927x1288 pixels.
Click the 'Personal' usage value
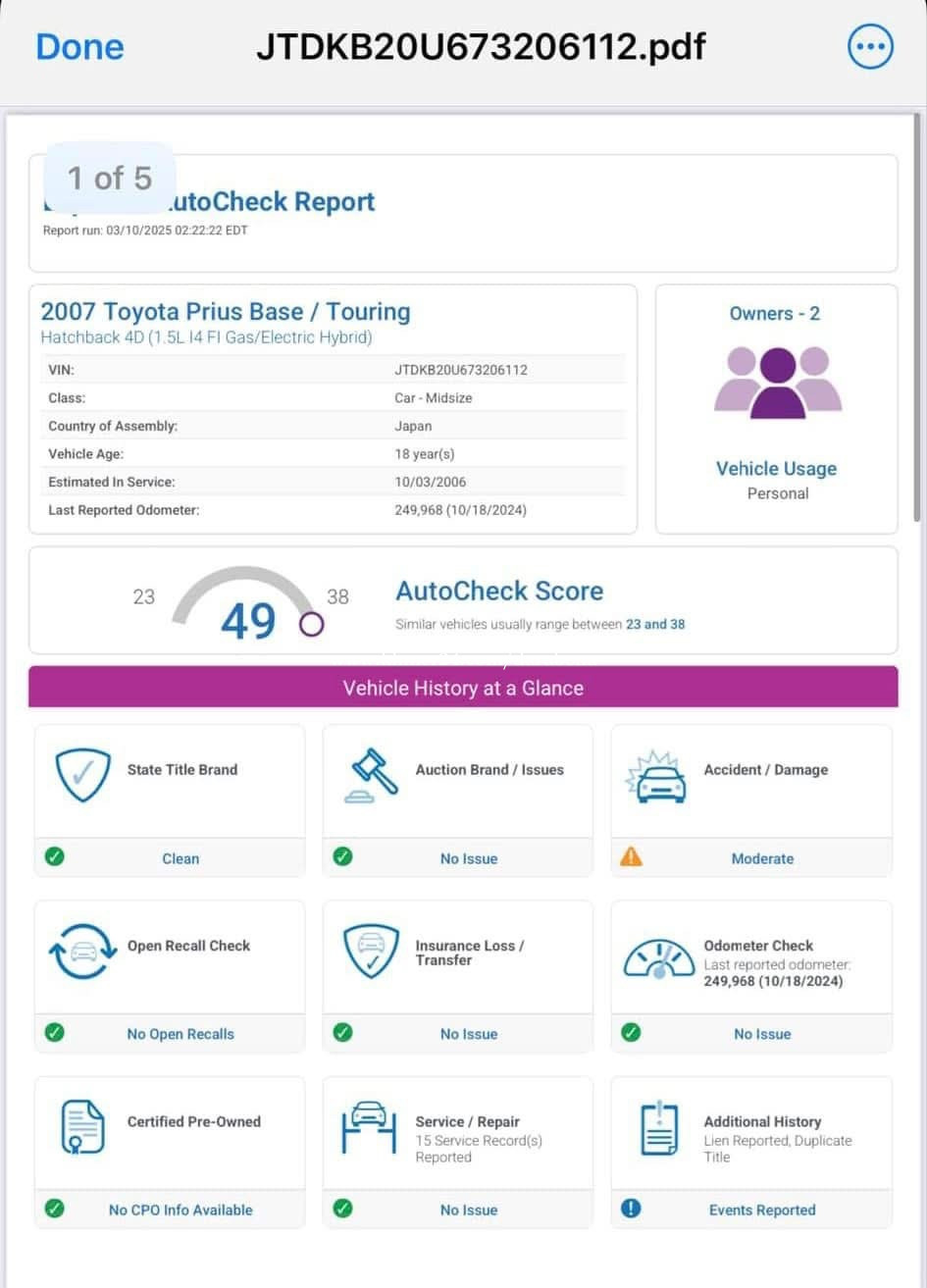778,493
